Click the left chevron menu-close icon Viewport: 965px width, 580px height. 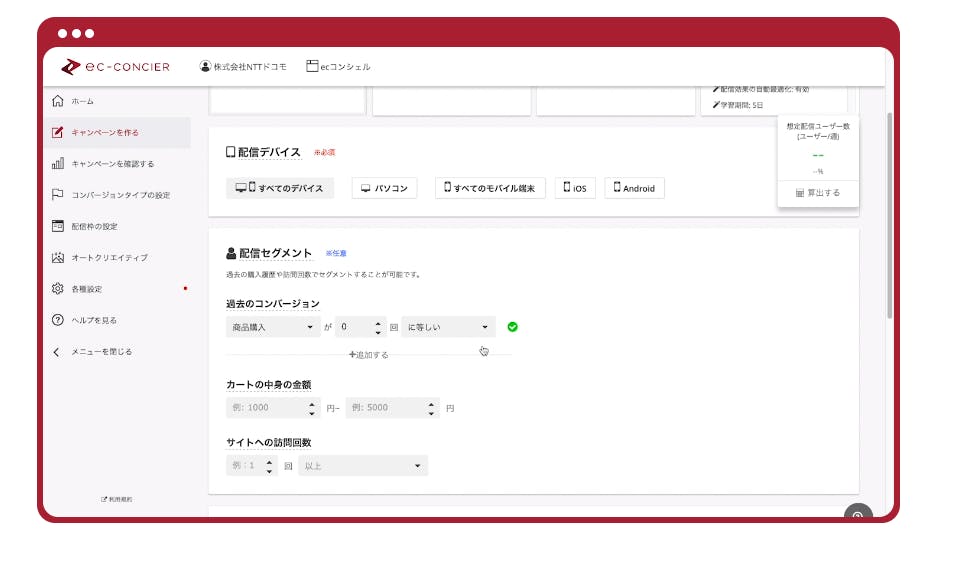click(57, 352)
